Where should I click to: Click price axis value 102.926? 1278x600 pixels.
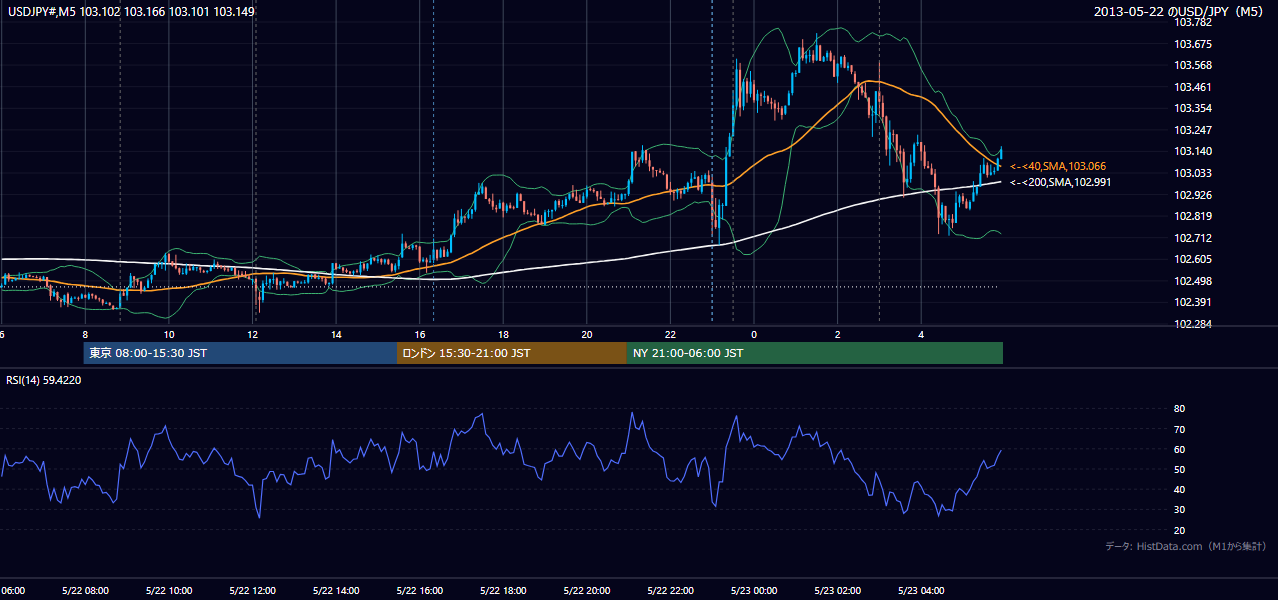point(1193,195)
